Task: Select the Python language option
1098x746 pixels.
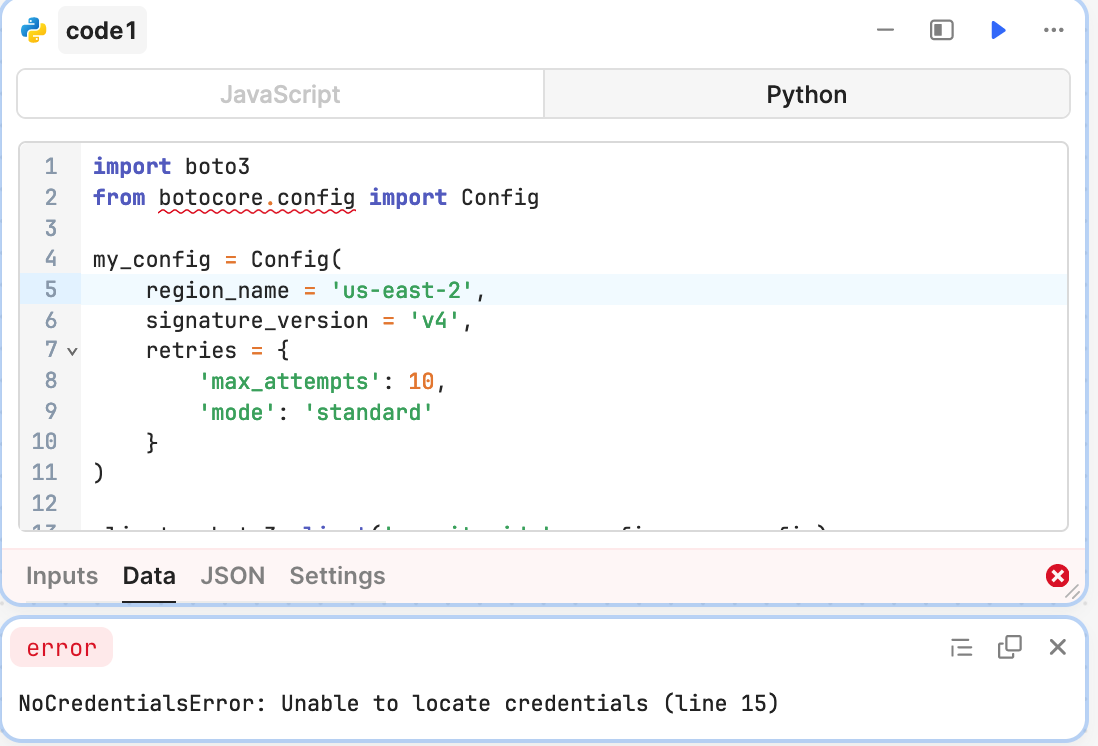Action: [806, 94]
